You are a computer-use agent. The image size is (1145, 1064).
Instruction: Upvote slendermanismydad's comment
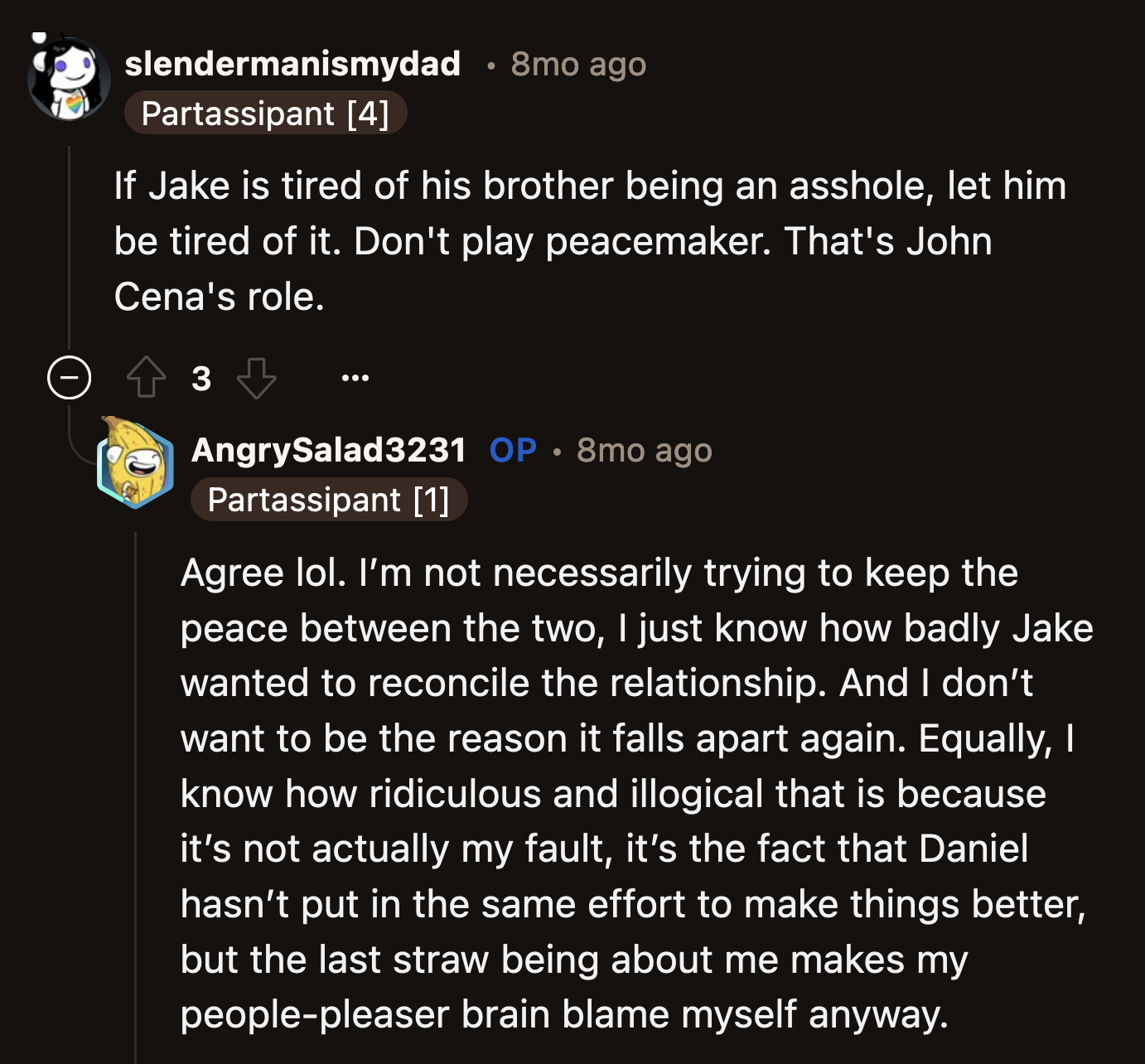pos(147,379)
